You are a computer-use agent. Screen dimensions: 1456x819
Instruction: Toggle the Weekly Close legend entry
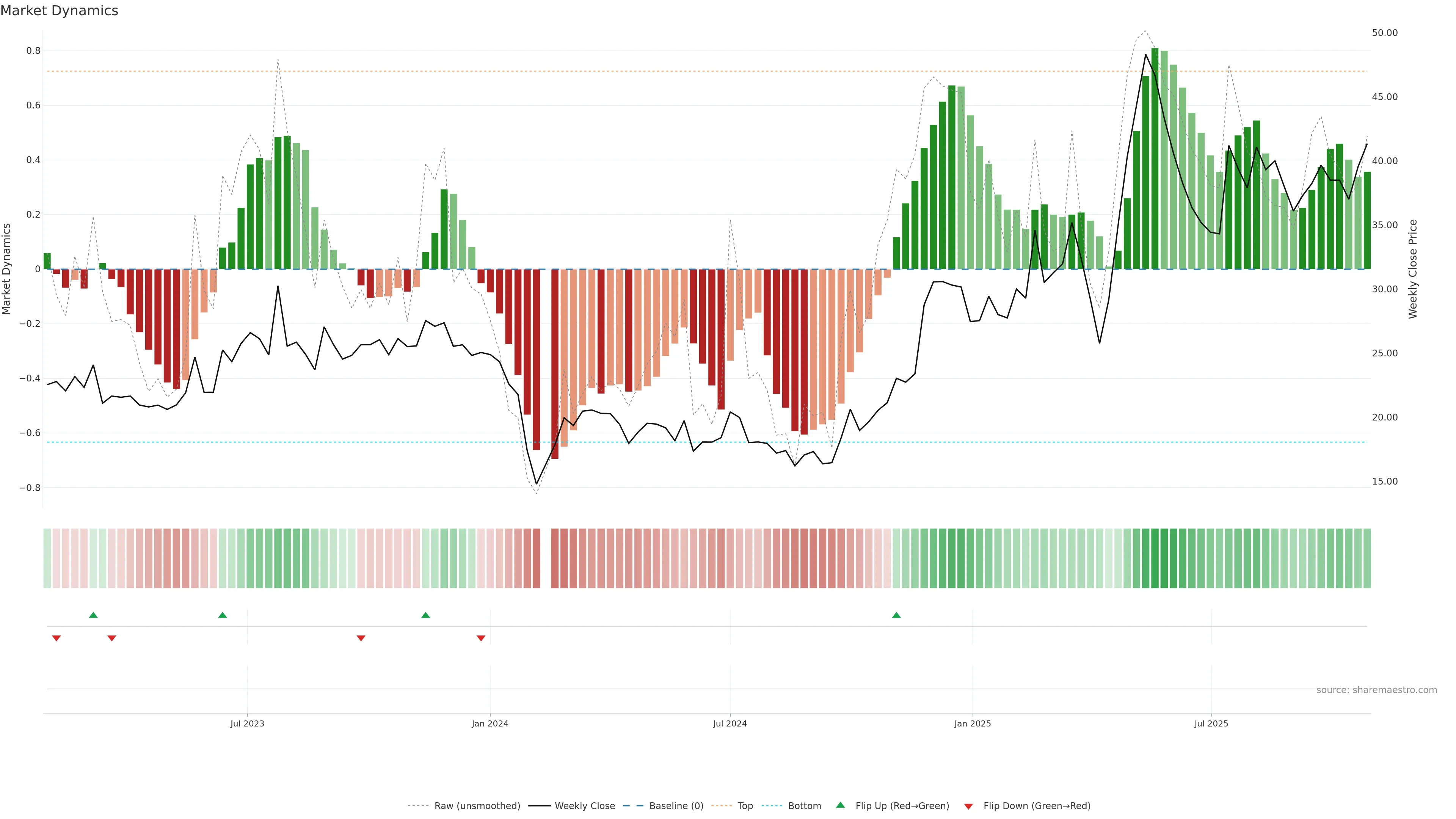[584, 806]
